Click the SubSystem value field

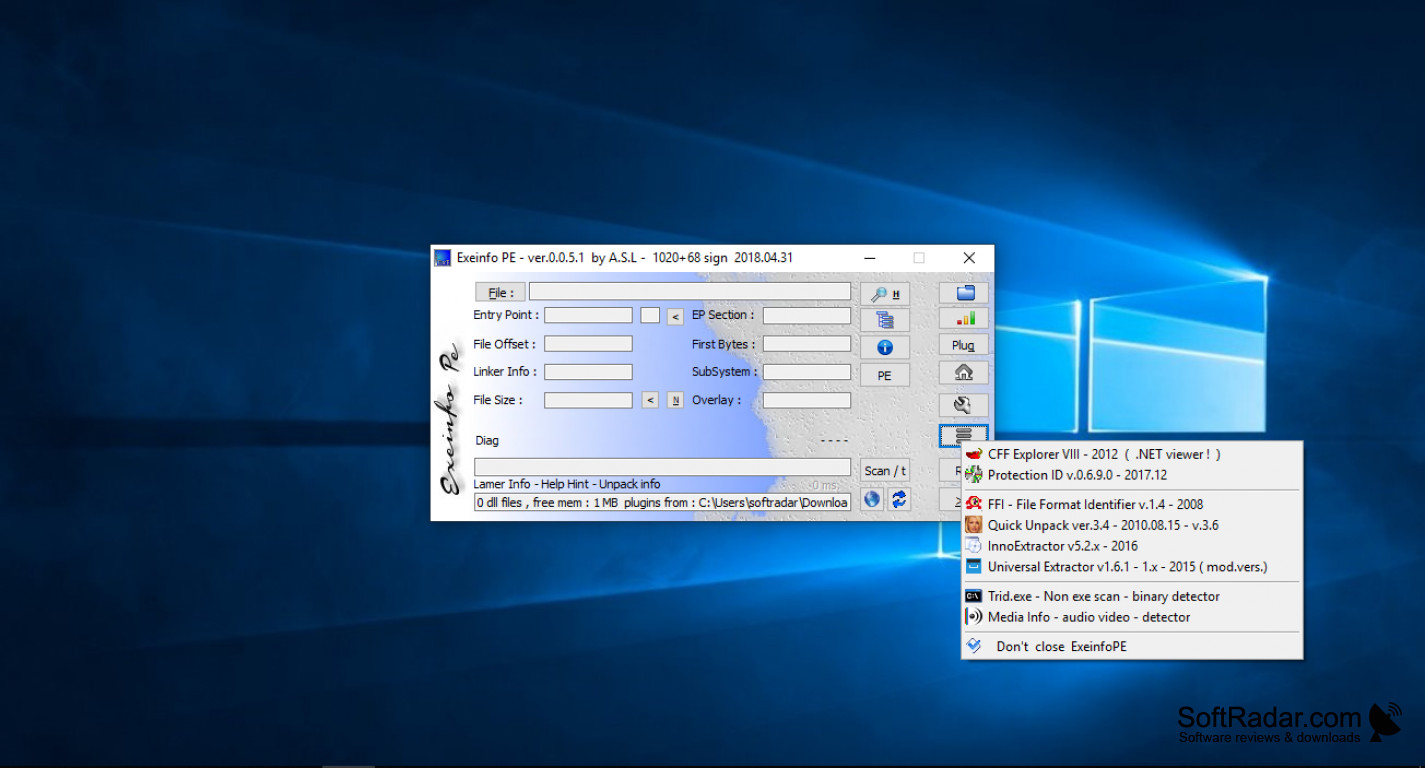tap(807, 372)
